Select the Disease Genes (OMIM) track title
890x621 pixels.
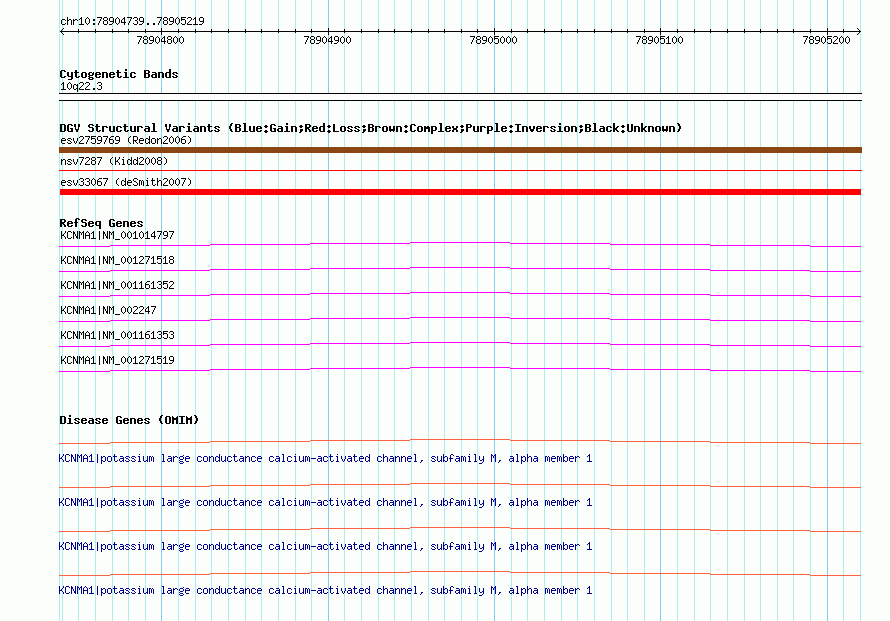click(x=129, y=420)
